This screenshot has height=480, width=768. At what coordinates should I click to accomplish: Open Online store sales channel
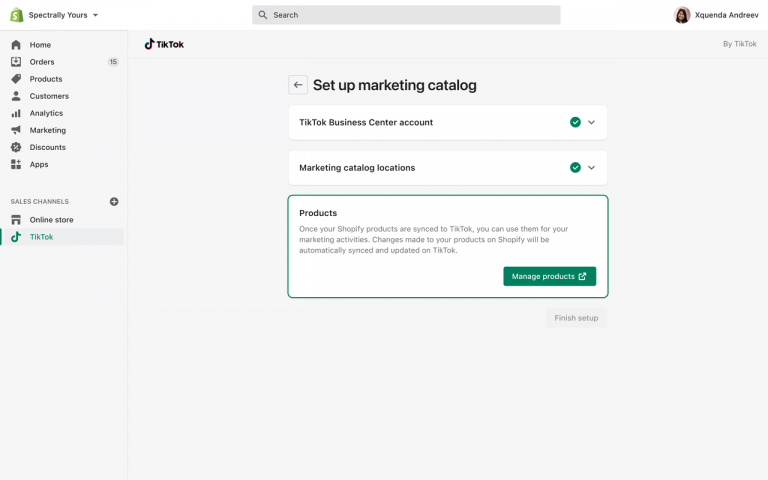[x=51, y=220]
